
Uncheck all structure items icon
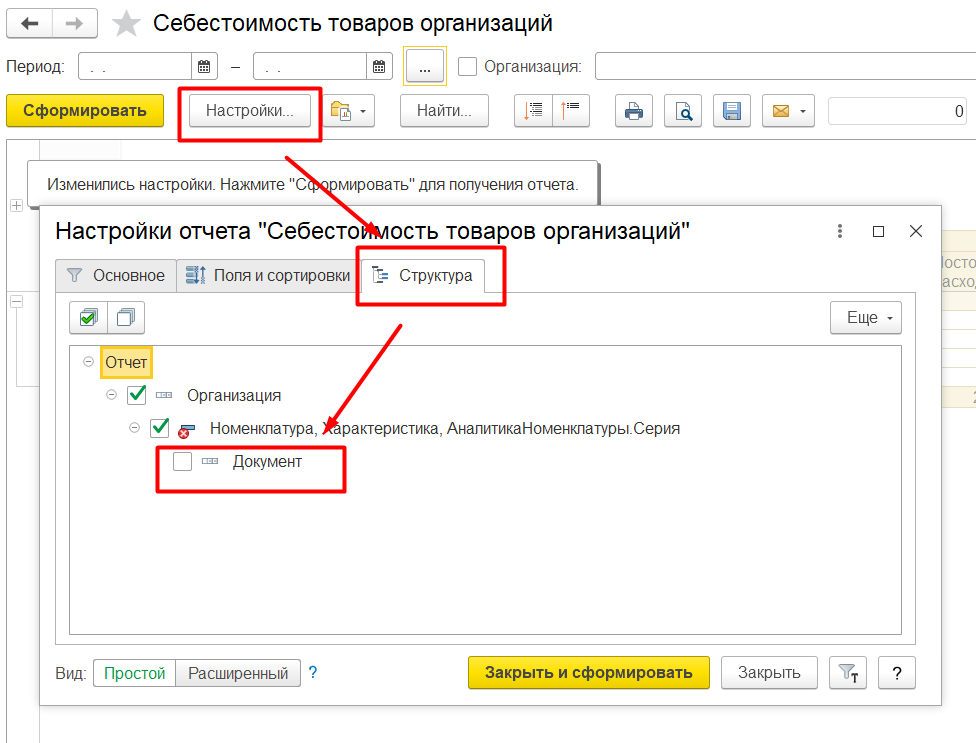(126, 318)
